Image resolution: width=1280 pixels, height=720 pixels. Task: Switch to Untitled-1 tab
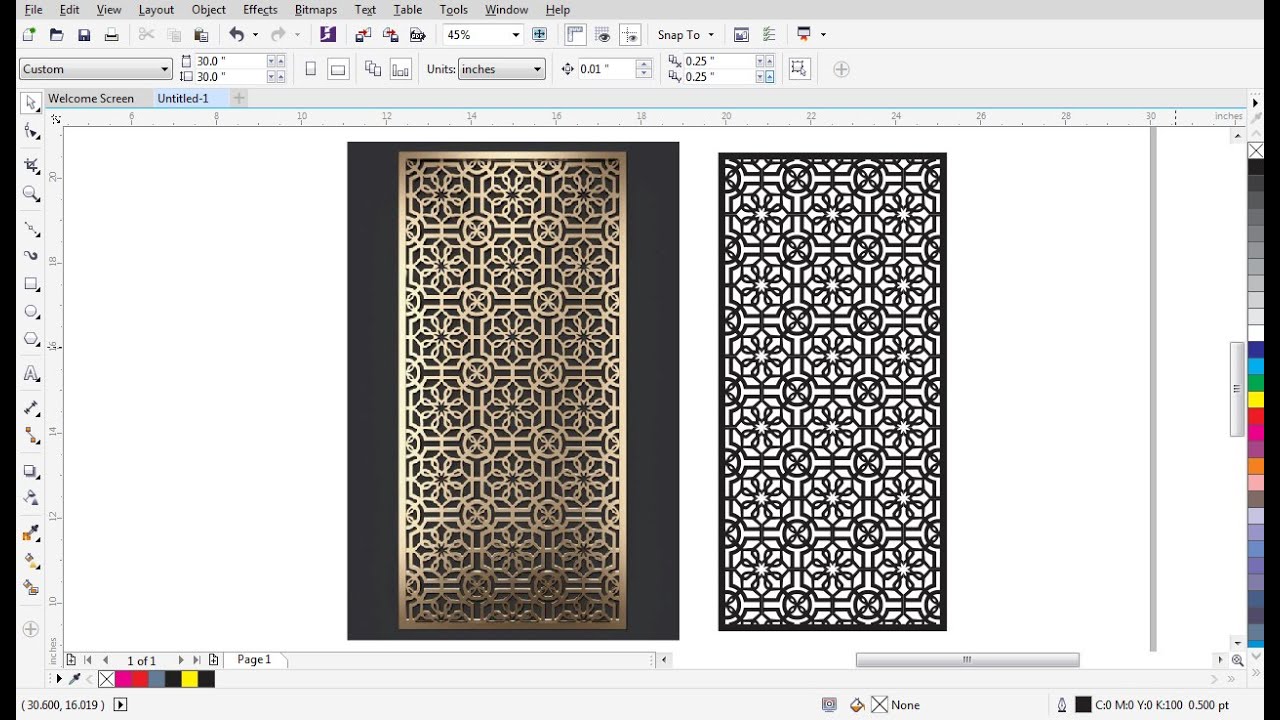pos(183,98)
